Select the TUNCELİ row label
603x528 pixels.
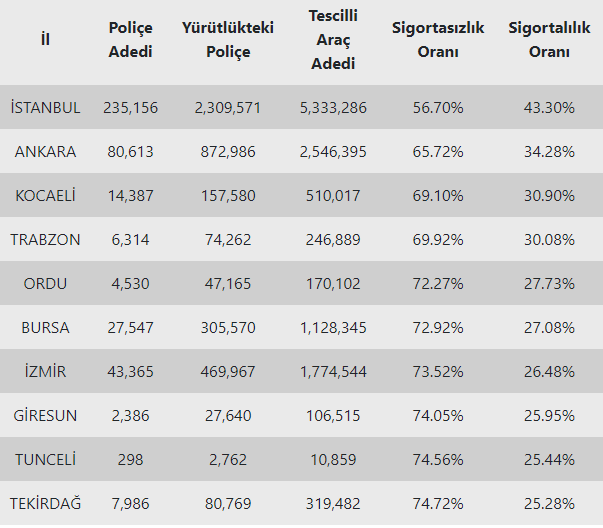click(46, 459)
